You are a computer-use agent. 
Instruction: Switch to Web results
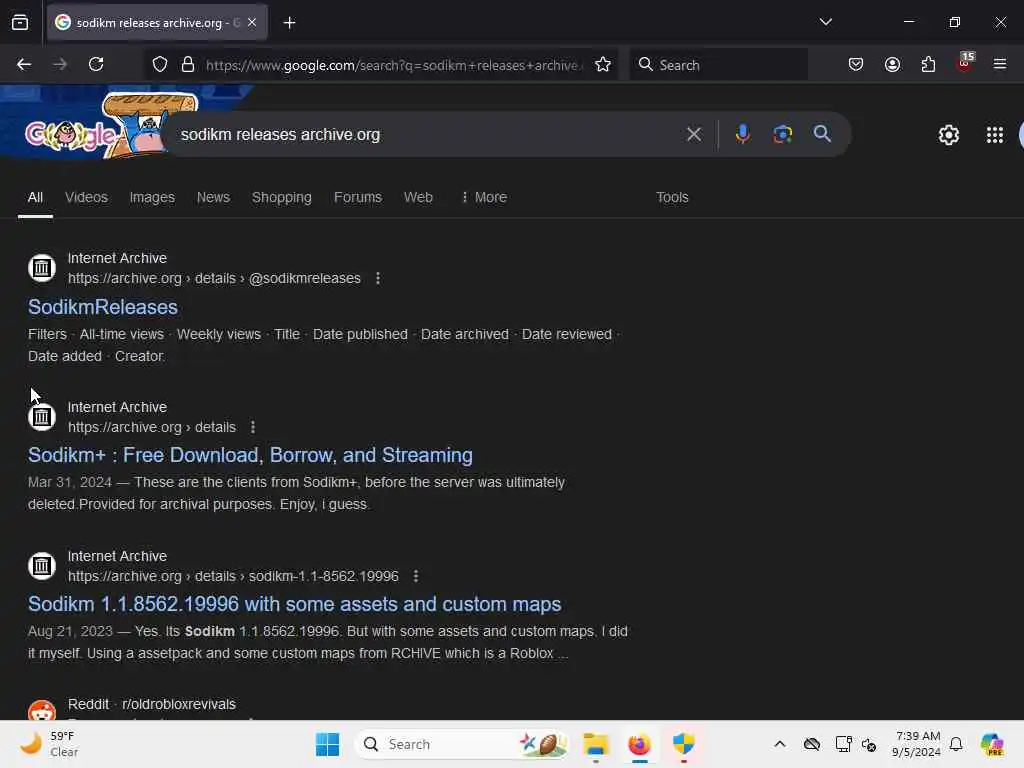click(418, 197)
